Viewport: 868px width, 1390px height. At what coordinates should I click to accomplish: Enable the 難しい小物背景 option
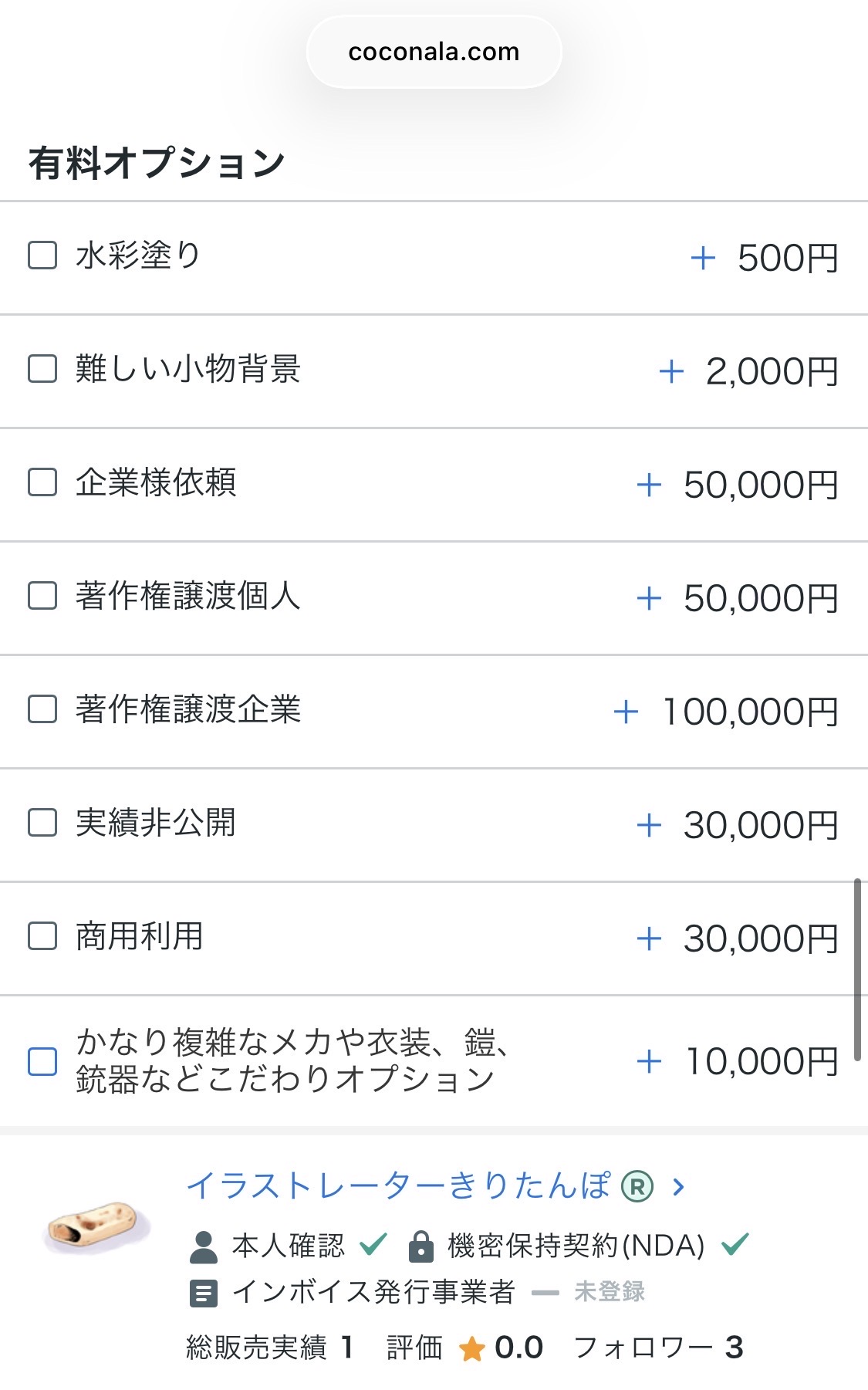42,369
